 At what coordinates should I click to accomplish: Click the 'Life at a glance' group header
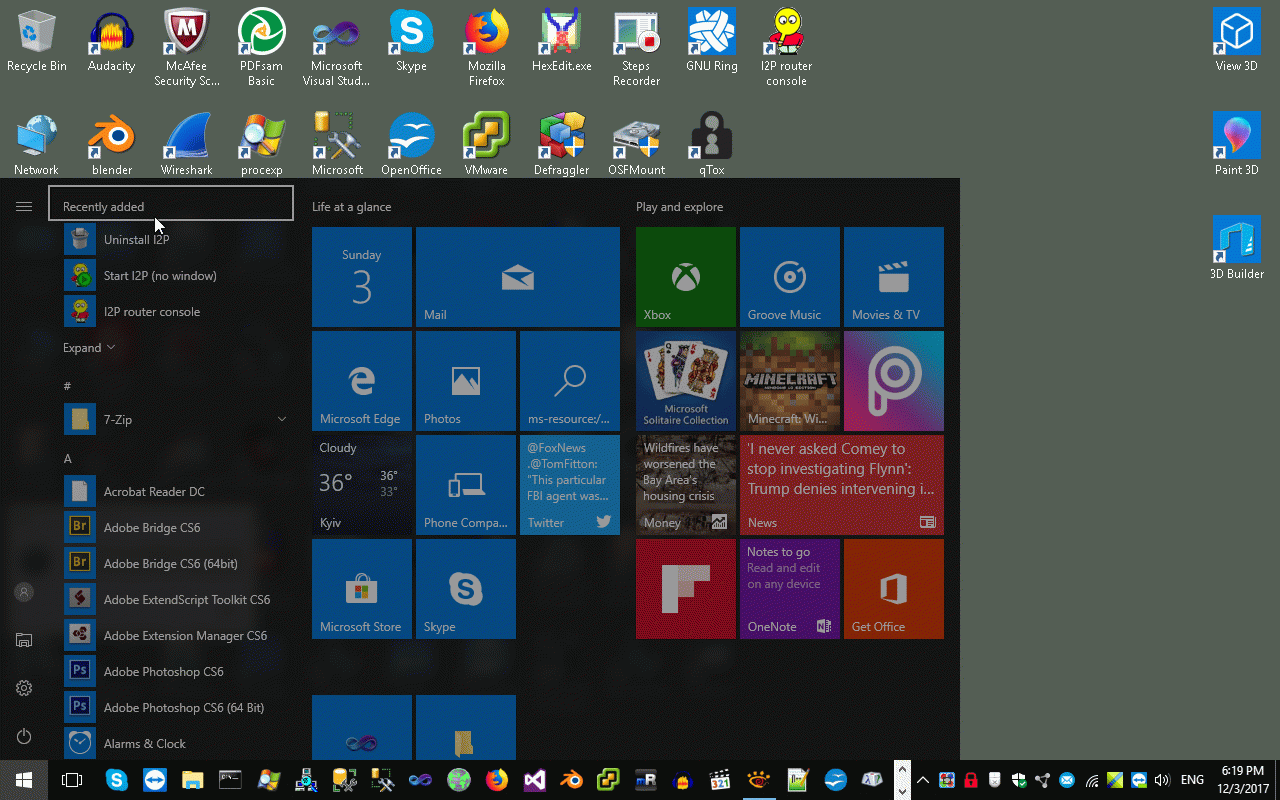(x=351, y=207)
